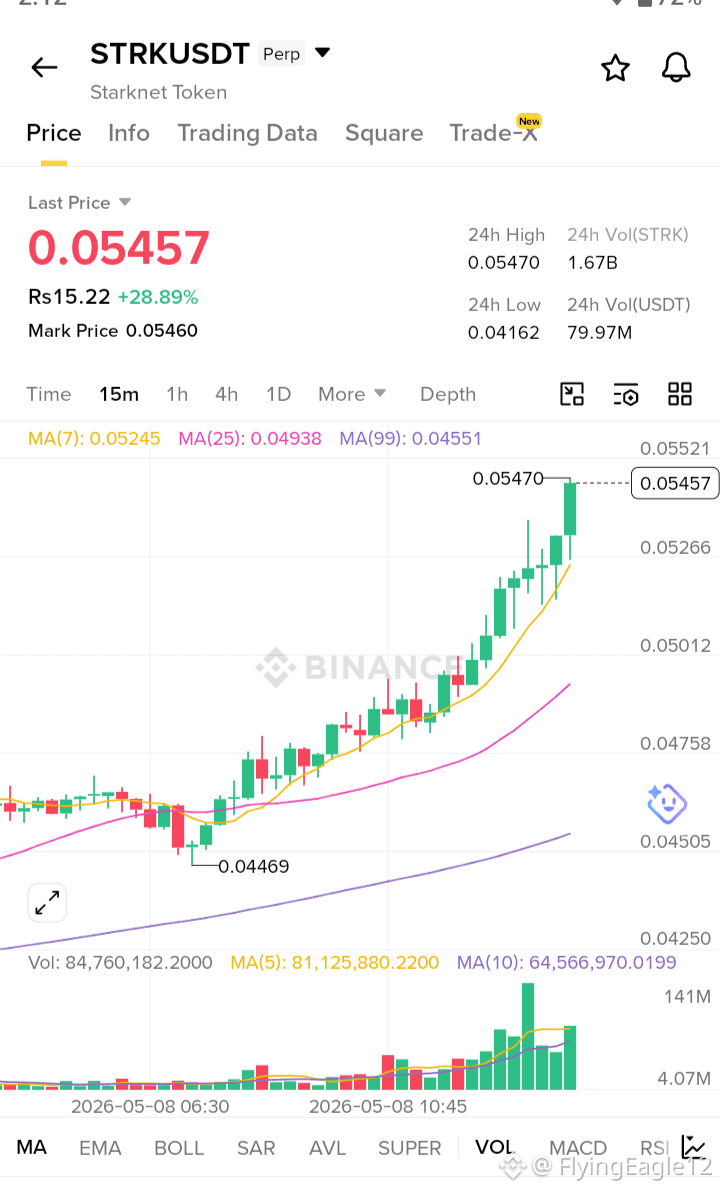Tap the 24h Vol(STRK) value 1.67B
720x1191 pixels.
pos(592,263)
